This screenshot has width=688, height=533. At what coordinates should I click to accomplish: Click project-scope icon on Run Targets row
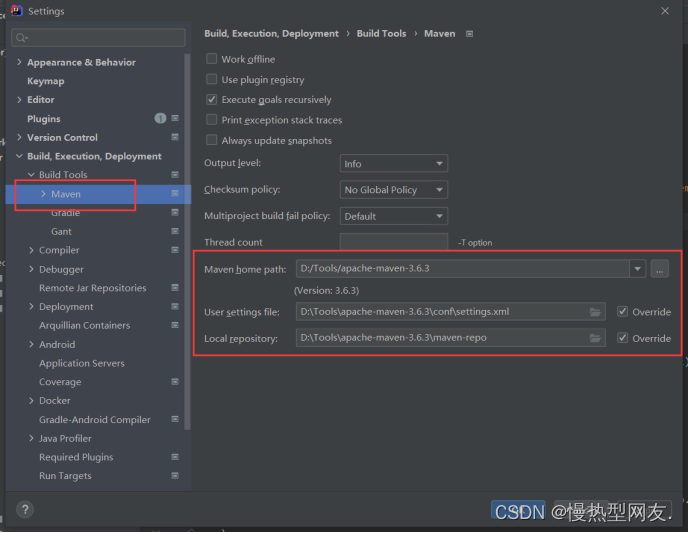(x=175, y=476)
